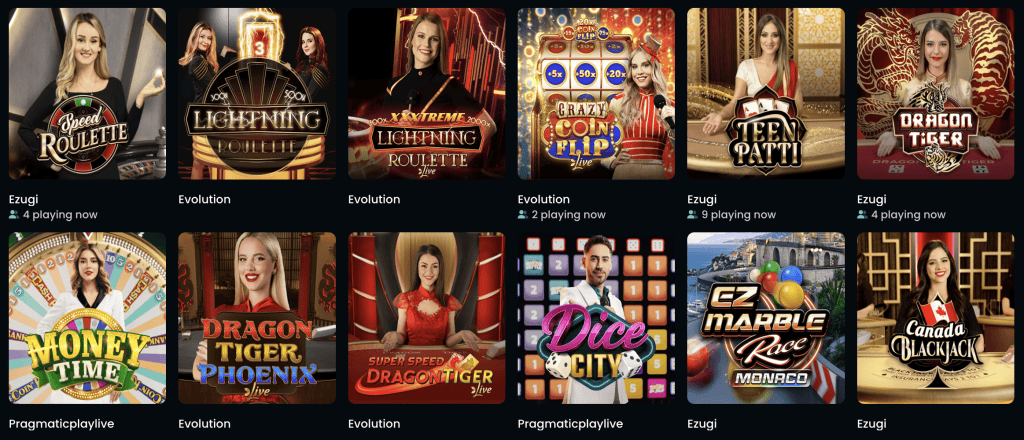
Task: Open the Dice City game thumbnail
Action: pos(596,318)
